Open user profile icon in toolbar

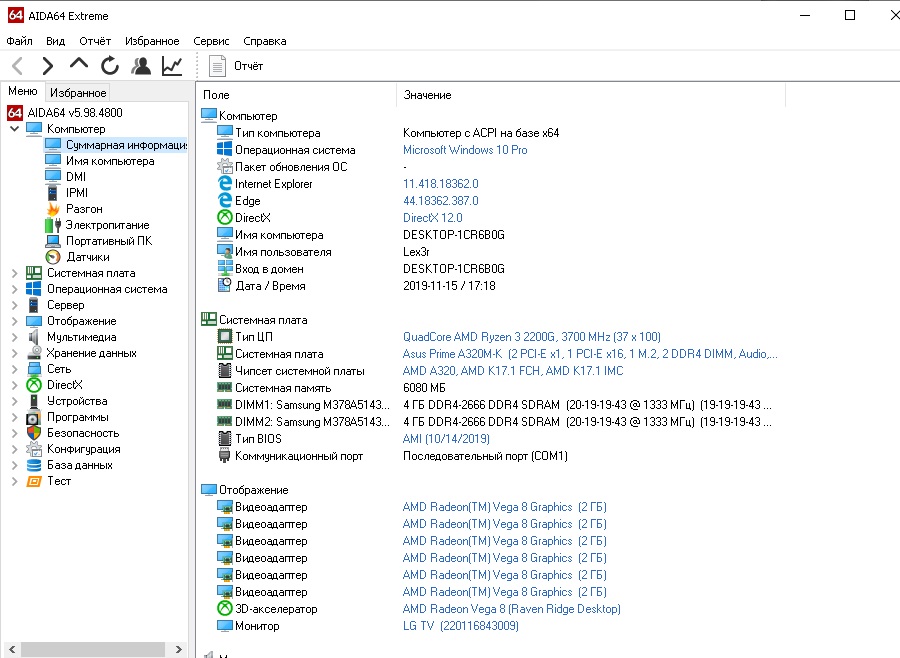[x=141, y=66]
